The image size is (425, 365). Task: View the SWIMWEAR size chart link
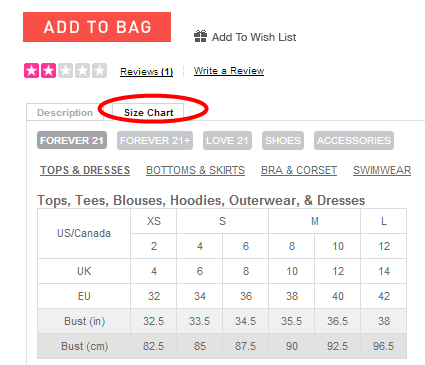[382, 170]
